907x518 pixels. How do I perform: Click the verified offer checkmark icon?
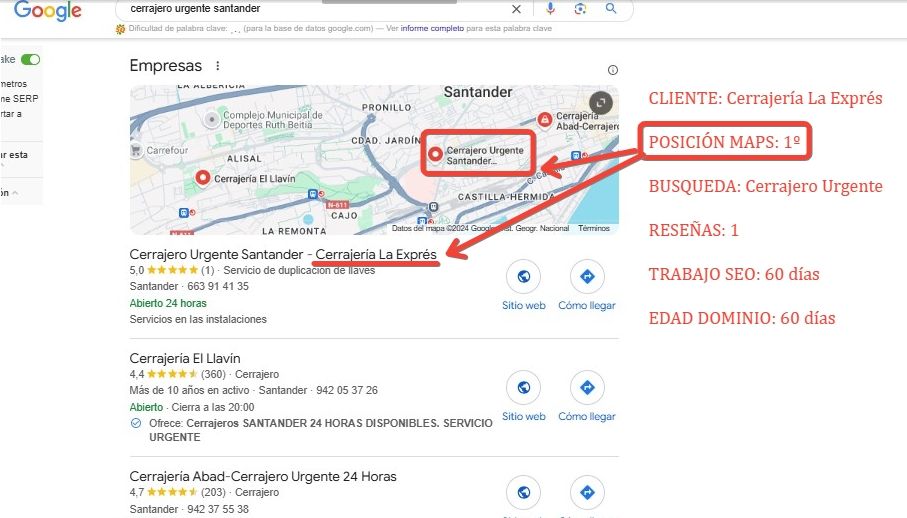click(x=136, y=423)
